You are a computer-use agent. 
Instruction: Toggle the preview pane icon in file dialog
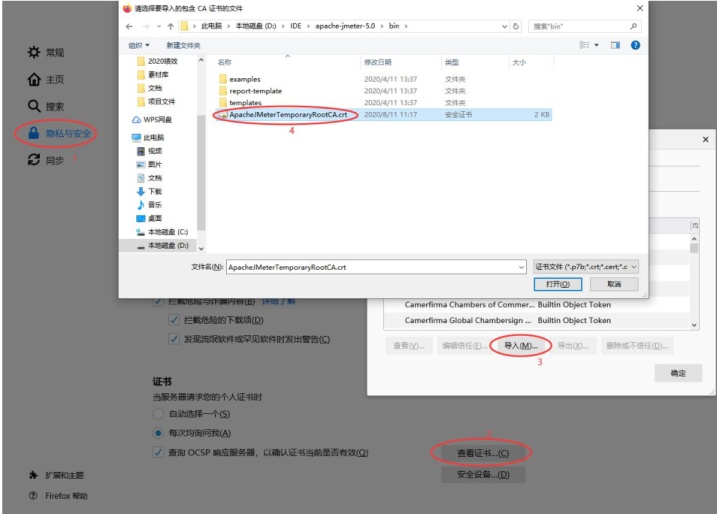tap(615, 45)
